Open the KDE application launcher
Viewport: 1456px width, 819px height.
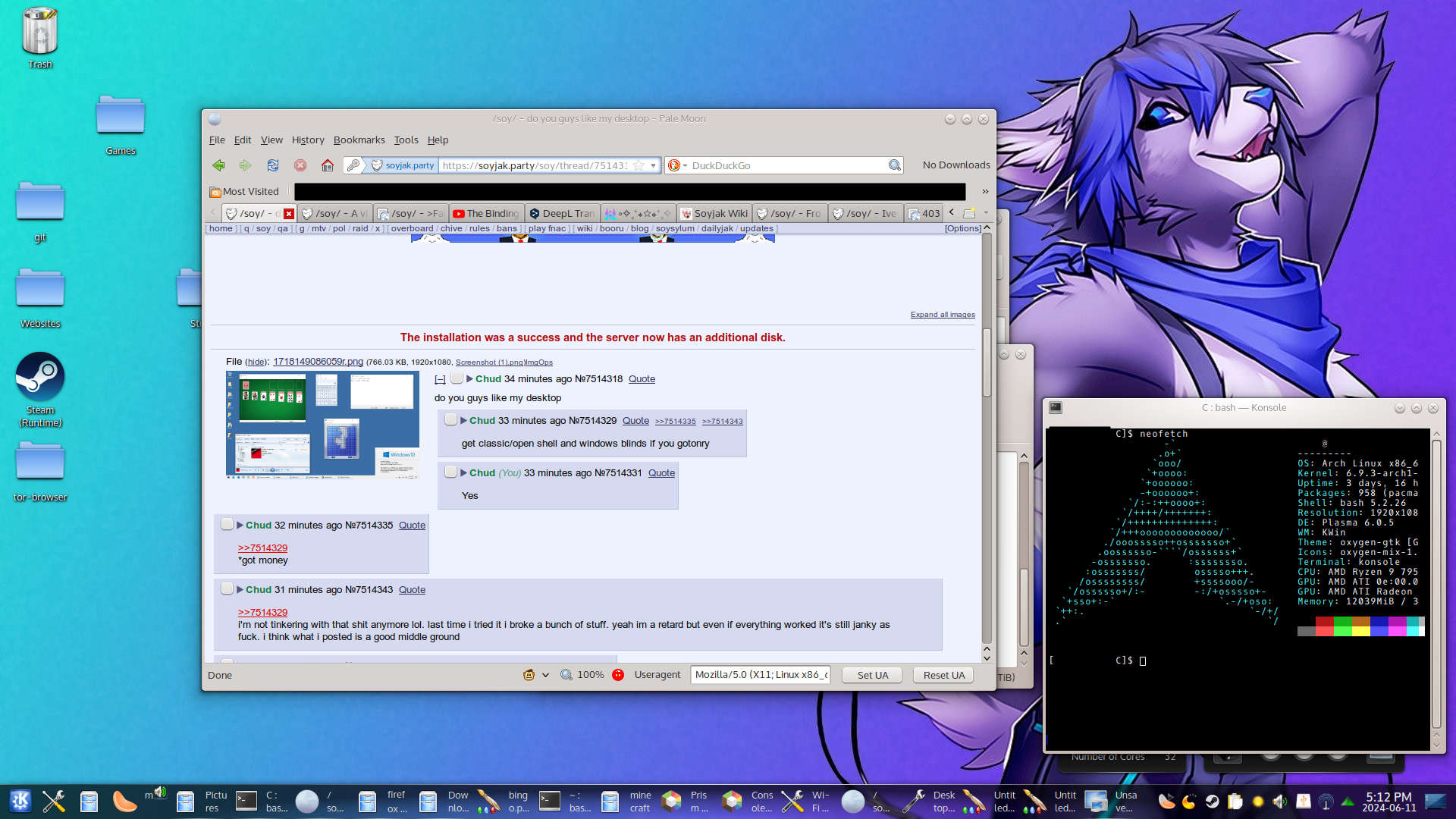[20, 801]
